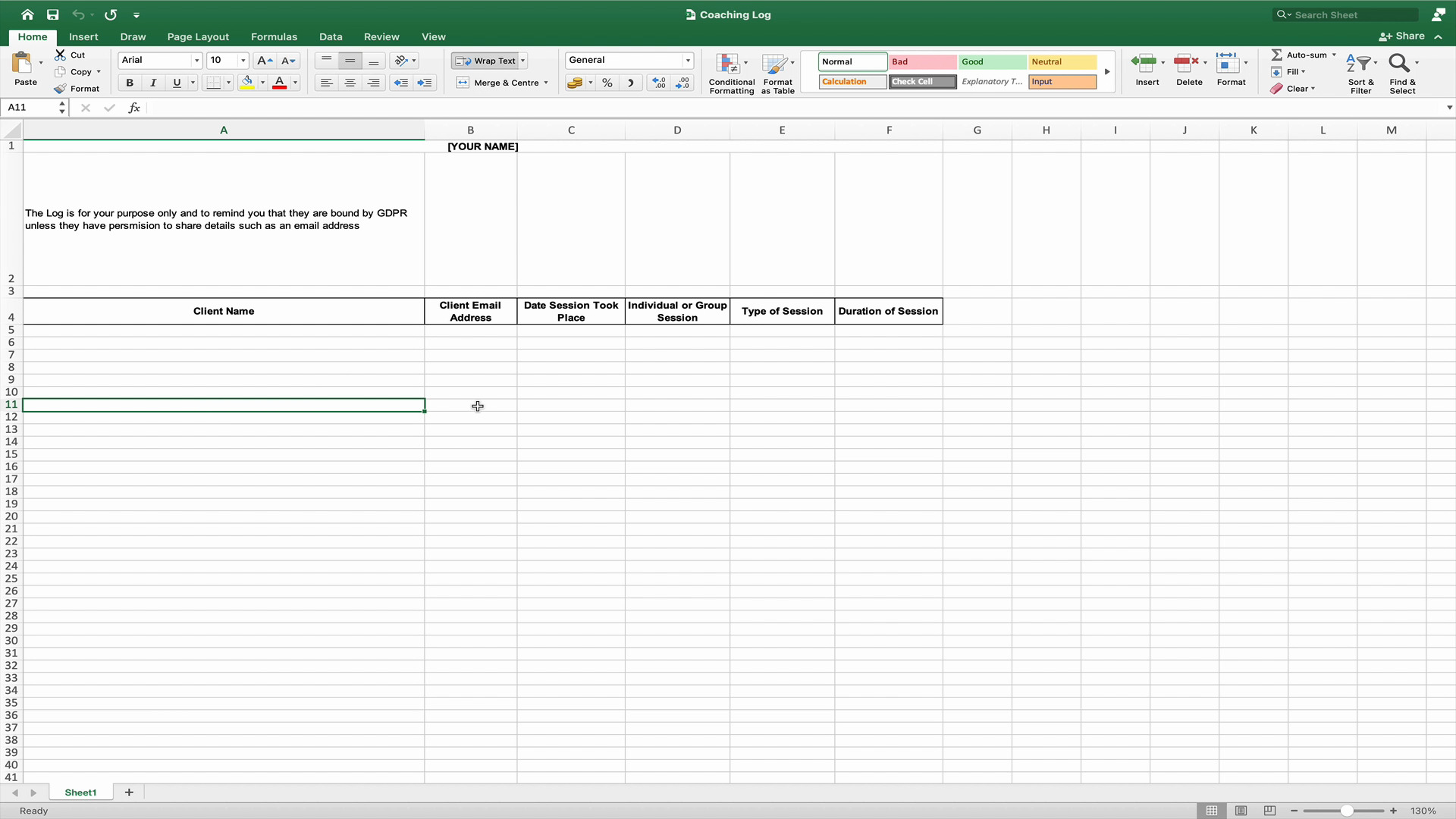This screenshot has height=819, width=1456.
Task: Click the Wrap Text button
Action: [485, 61]
